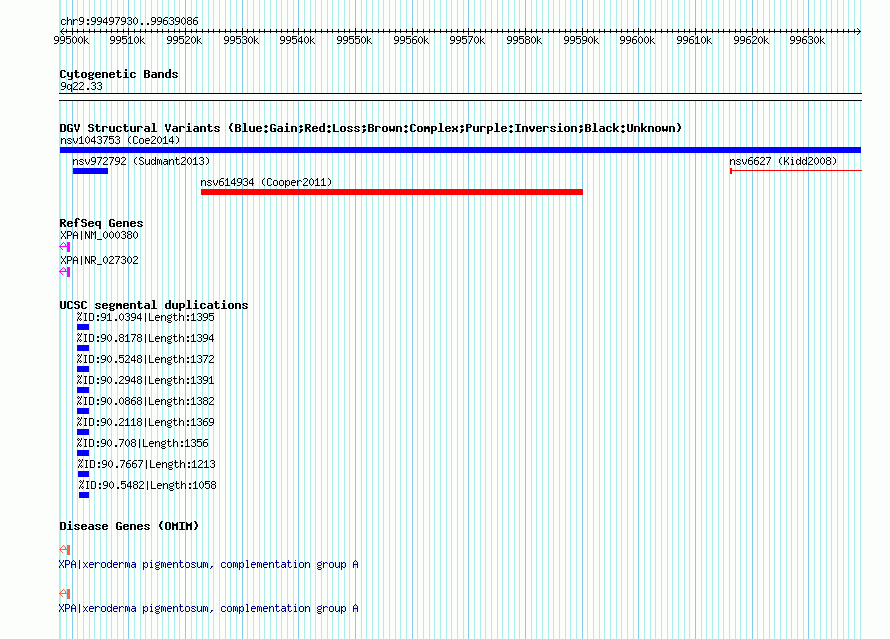Click the %ID:90.5248|Length:1372 label
Image resolution: width=890 pixels, height=639 pixels.
pos(146,359)
